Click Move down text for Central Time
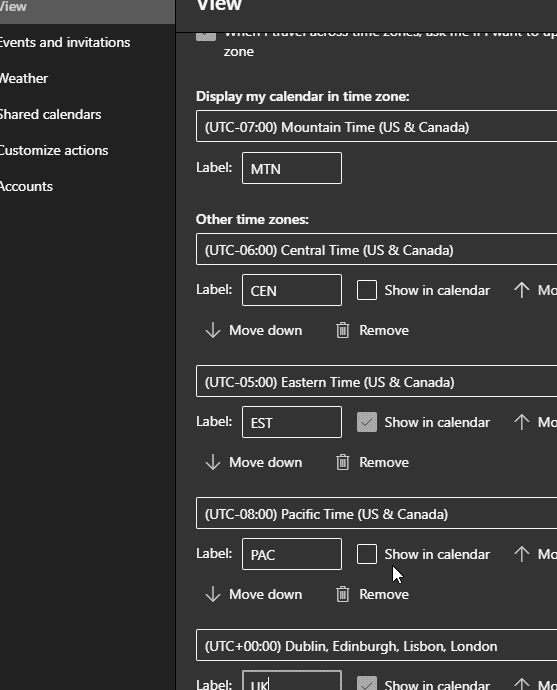The width and height of the screenshot is (557, 690). pyautogui.click(x=266, y=330)
